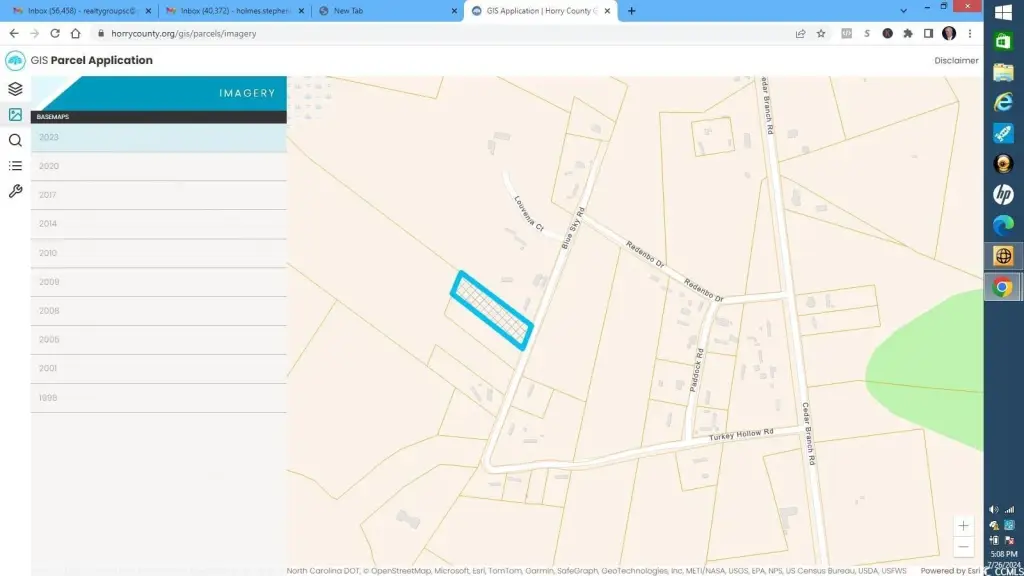
Task: Open Chrome three-dot menu
Action: (x=969, y=33)
